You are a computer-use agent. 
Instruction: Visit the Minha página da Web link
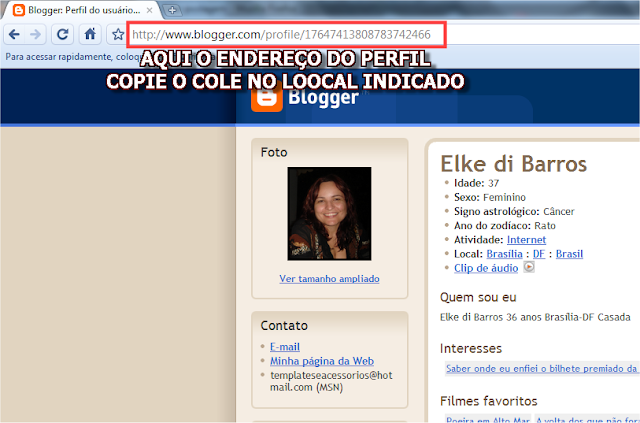click(x=322, y=361)
